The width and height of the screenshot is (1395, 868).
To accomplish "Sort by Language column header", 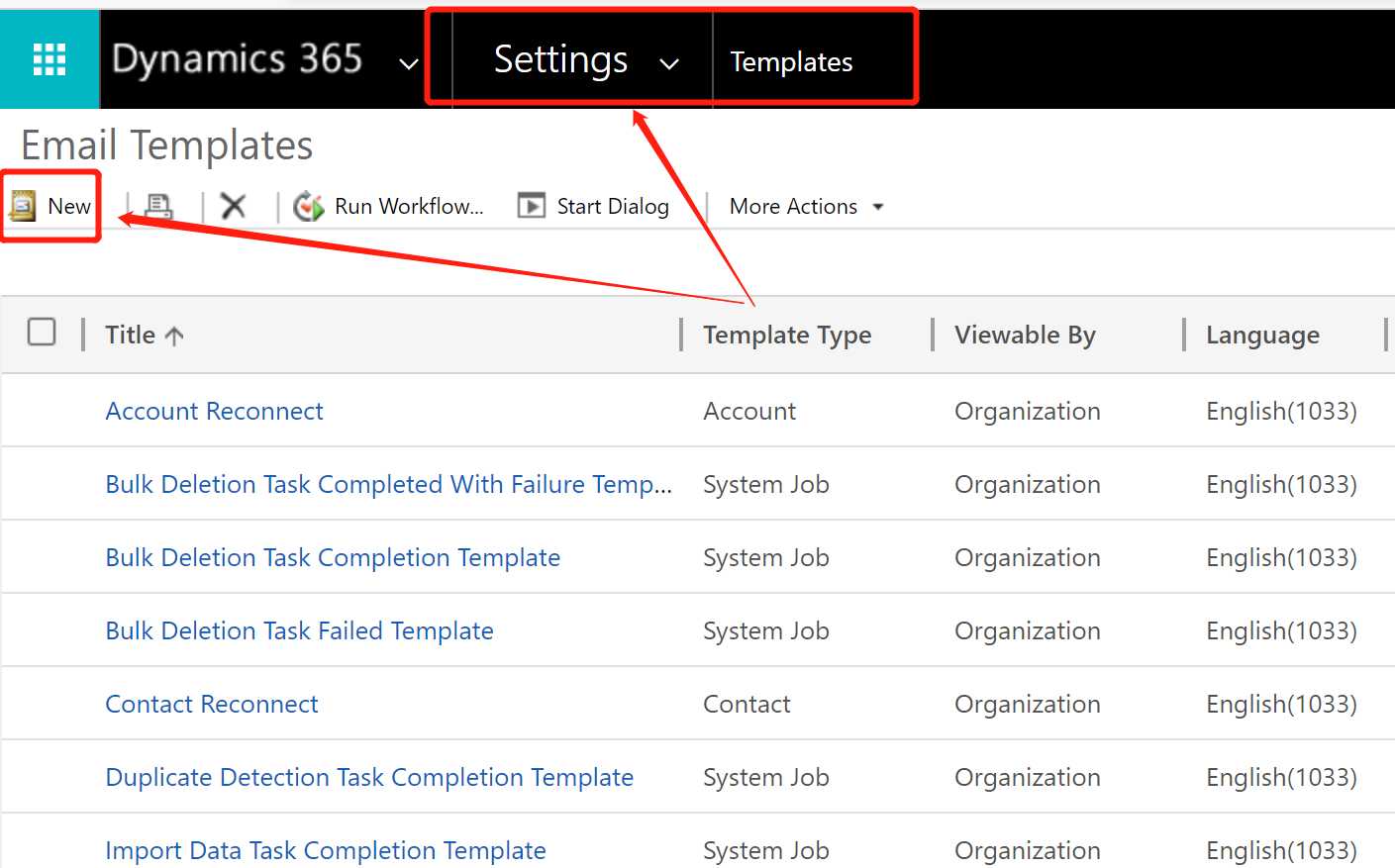I will click(1262, 336).
